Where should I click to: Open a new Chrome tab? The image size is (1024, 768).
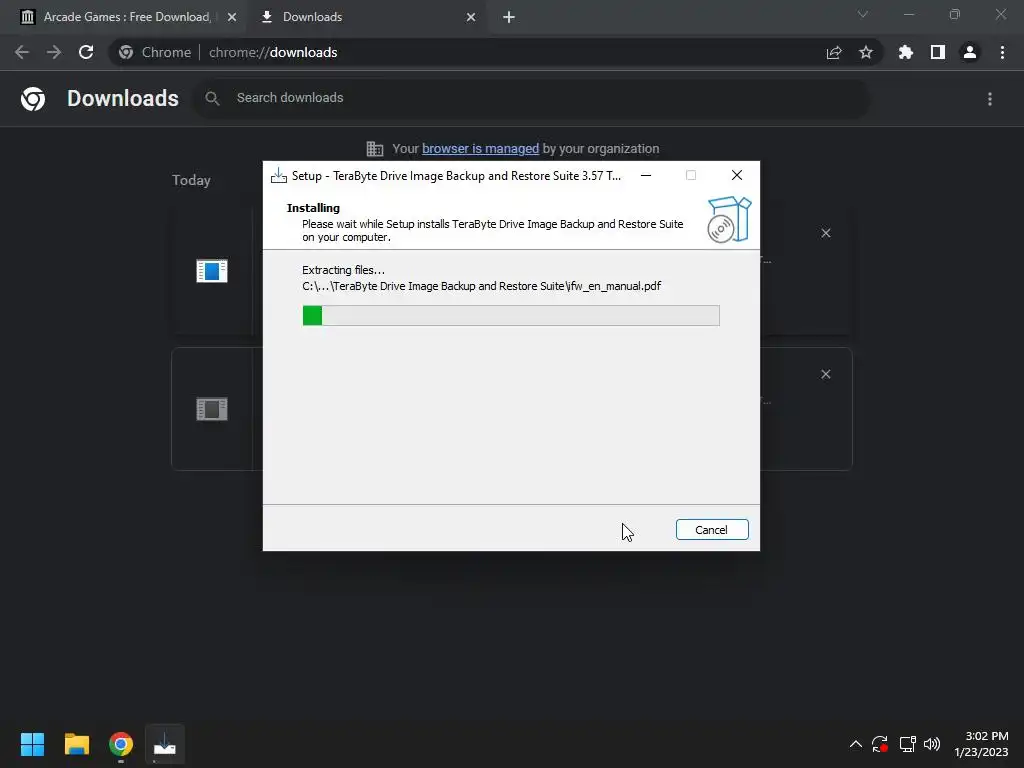[509, 17]
